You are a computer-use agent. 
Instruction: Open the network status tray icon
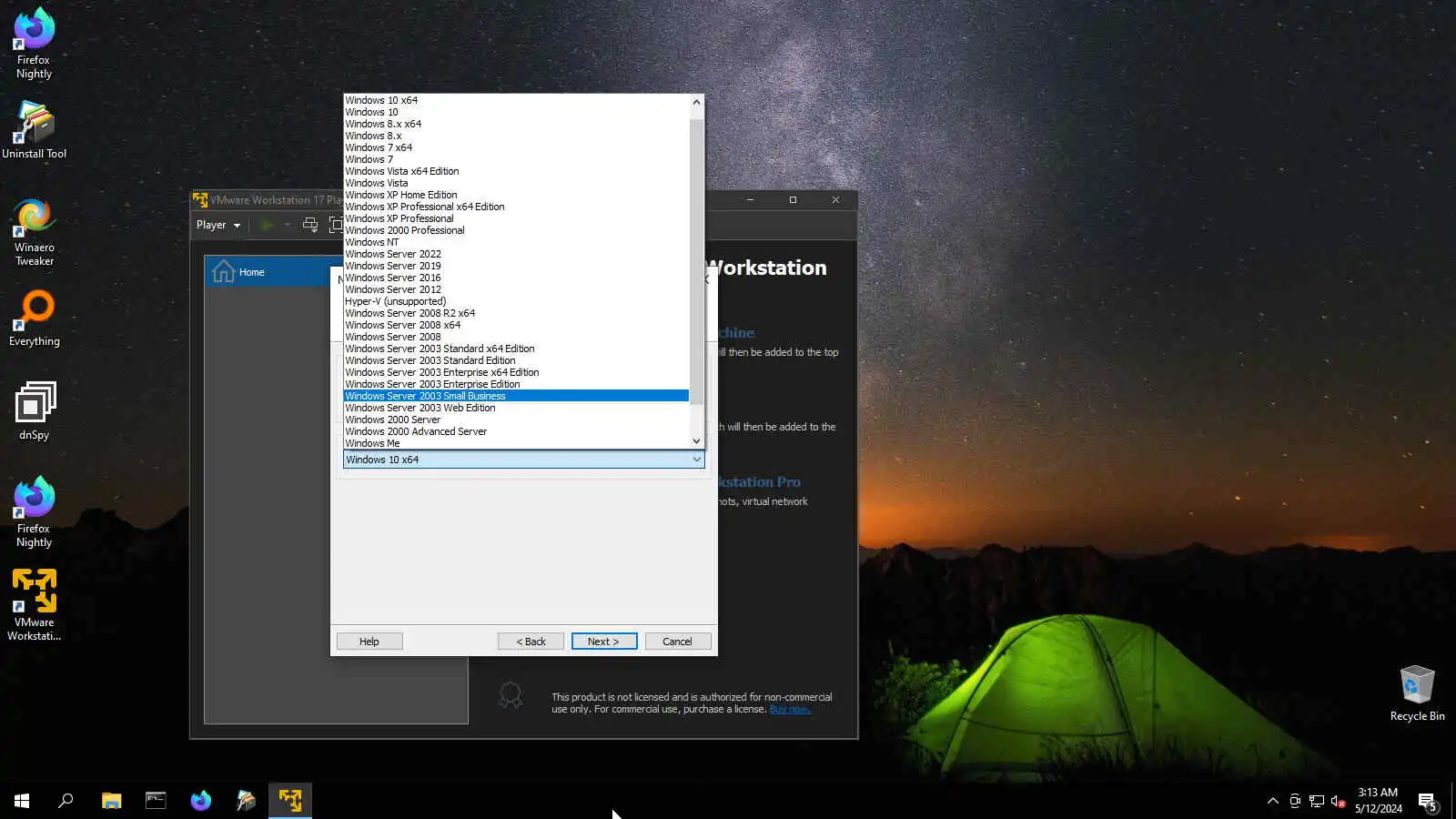1317,801
